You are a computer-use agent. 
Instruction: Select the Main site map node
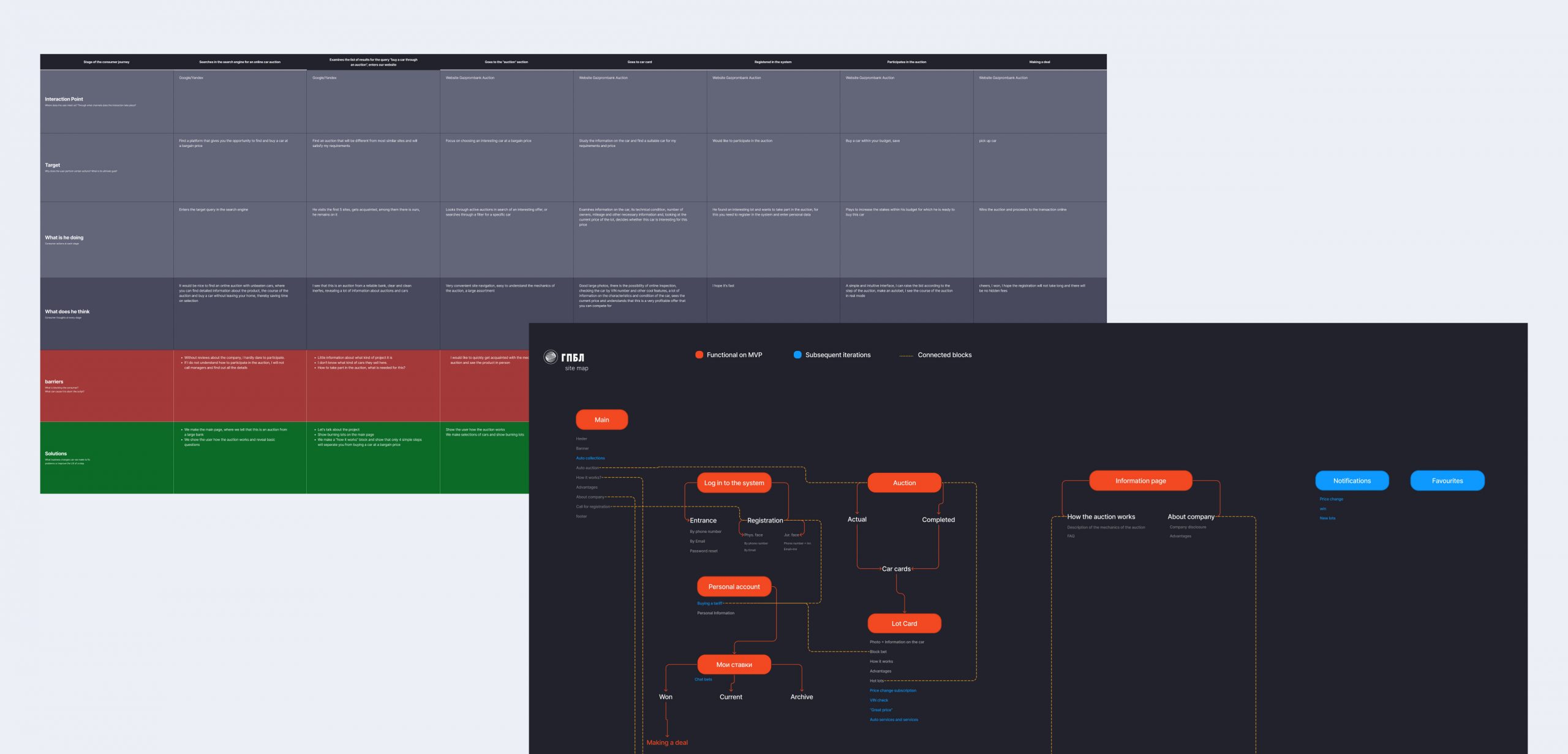pyautogui.click(x=601, y=420)
